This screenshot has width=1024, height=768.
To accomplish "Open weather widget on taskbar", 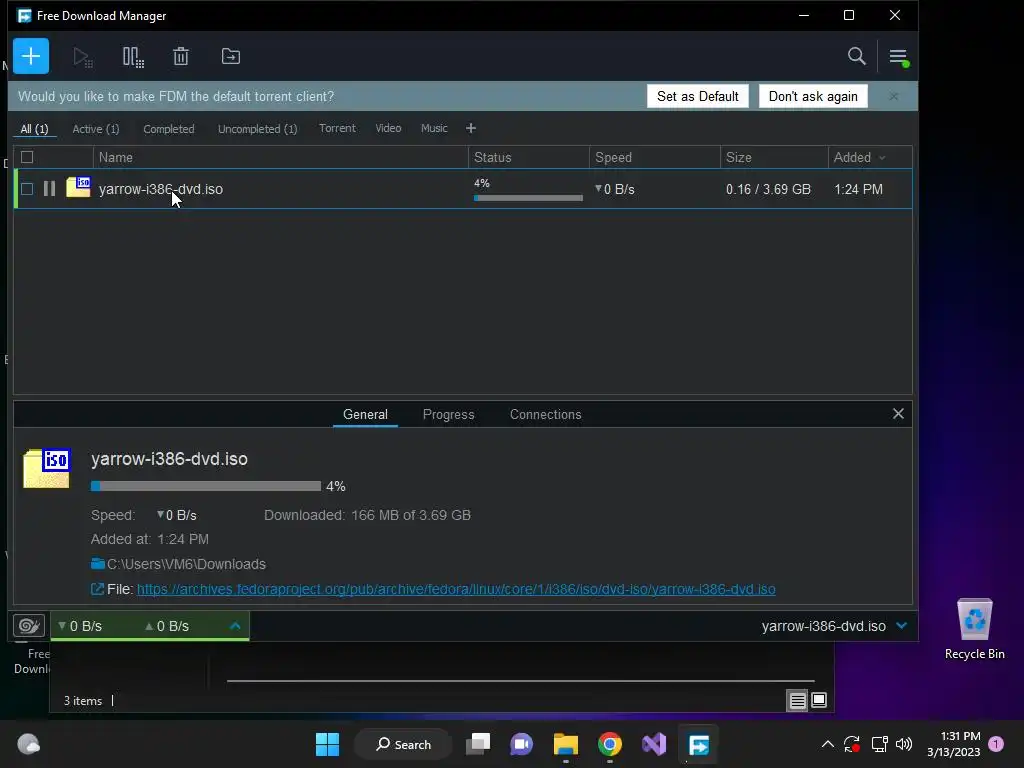I will (x=29, y=744).
